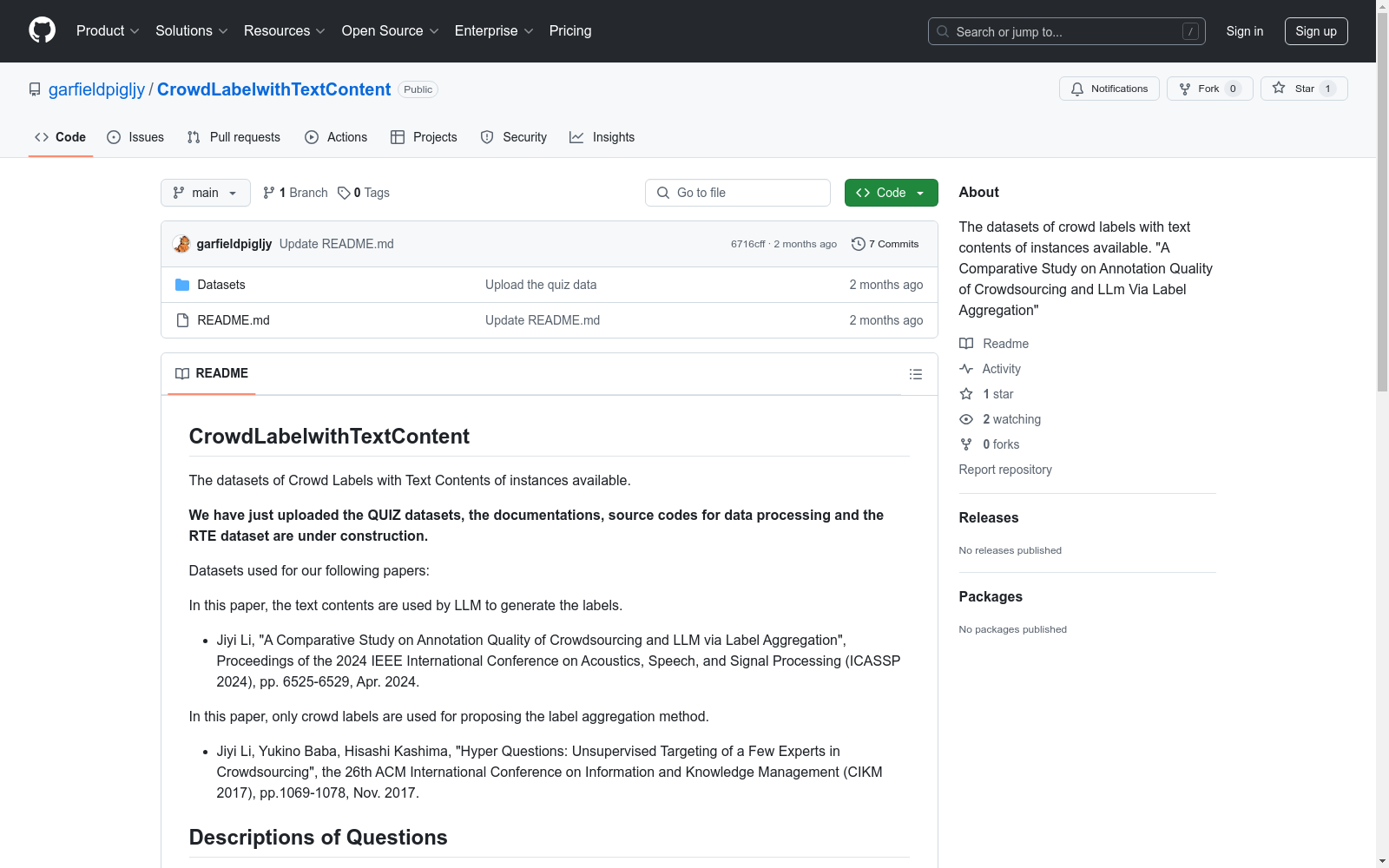This screenshot has height=868, width=1389.
Task: Open Update README.md commit in README.md row
Action: [x=543, y=320]
